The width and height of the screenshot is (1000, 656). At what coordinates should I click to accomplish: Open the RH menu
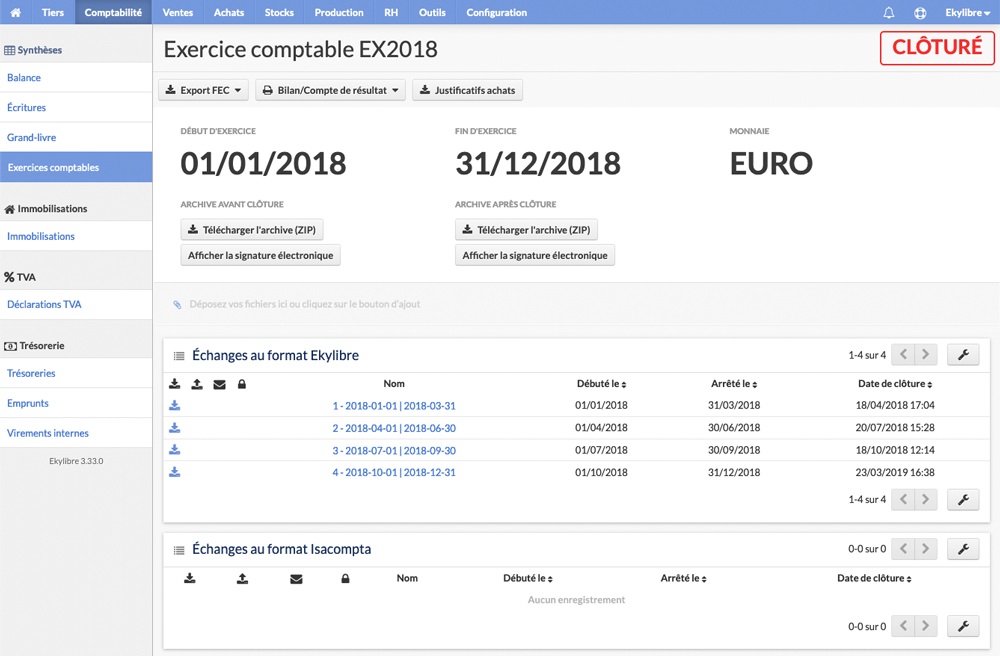[392, 13]
